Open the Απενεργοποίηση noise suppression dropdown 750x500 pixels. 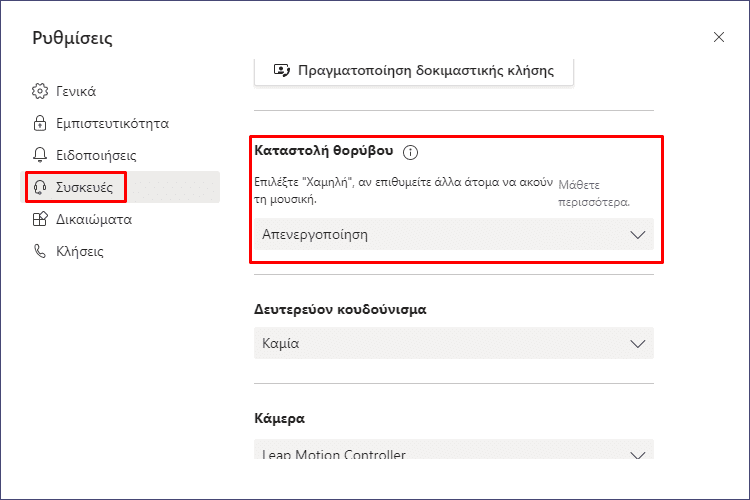[x=453, y=234]
